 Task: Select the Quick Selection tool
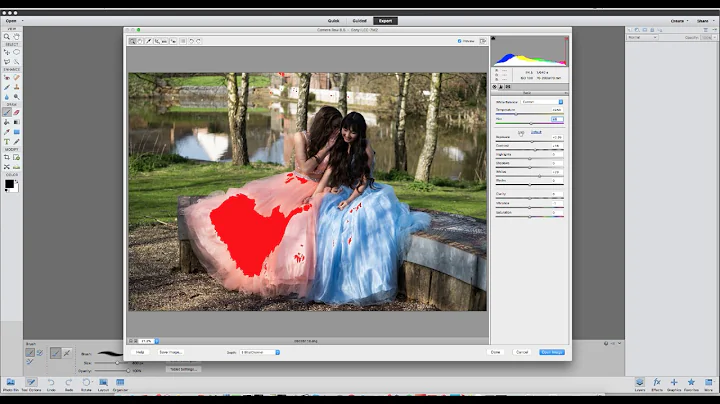(x=17, y=62)
